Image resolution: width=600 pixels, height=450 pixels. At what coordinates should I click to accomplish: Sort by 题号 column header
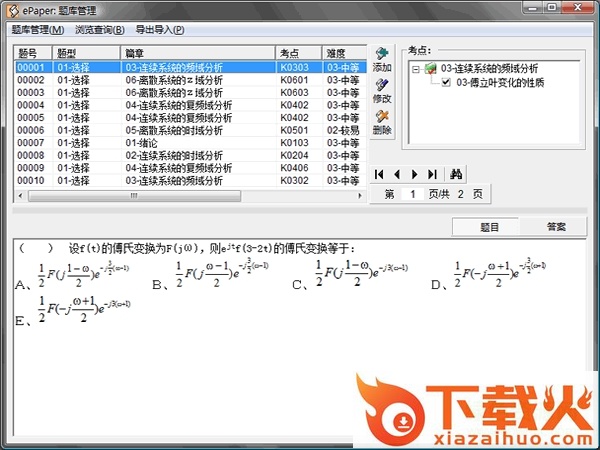point(33,53)
